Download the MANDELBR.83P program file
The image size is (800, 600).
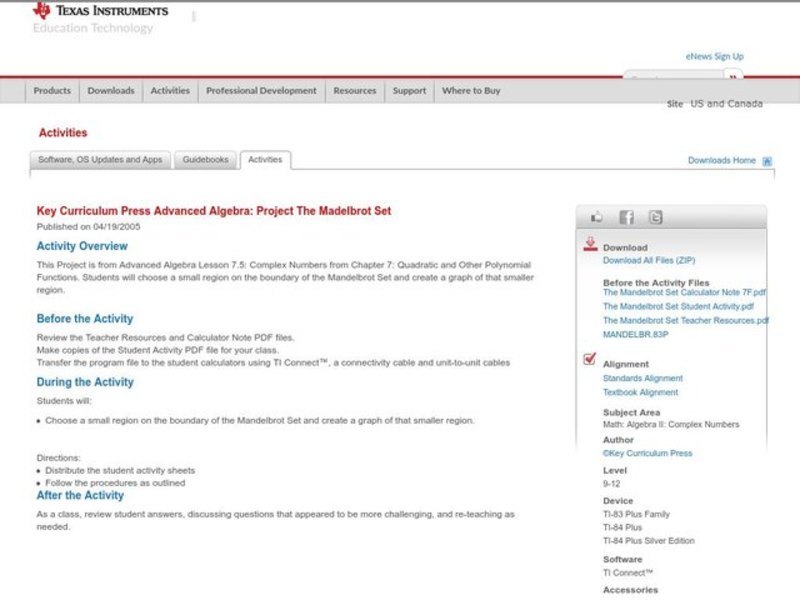click(x=636, y=335)
